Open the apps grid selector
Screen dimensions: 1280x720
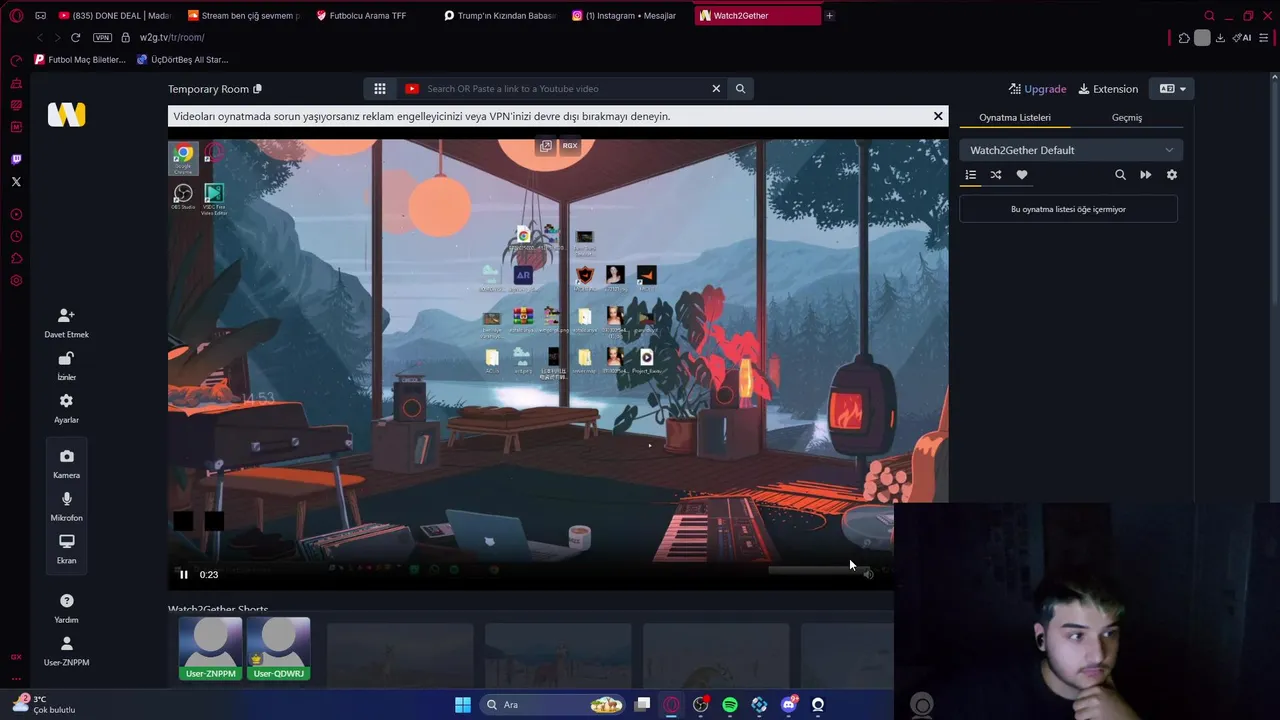click(x=380, y=89)
